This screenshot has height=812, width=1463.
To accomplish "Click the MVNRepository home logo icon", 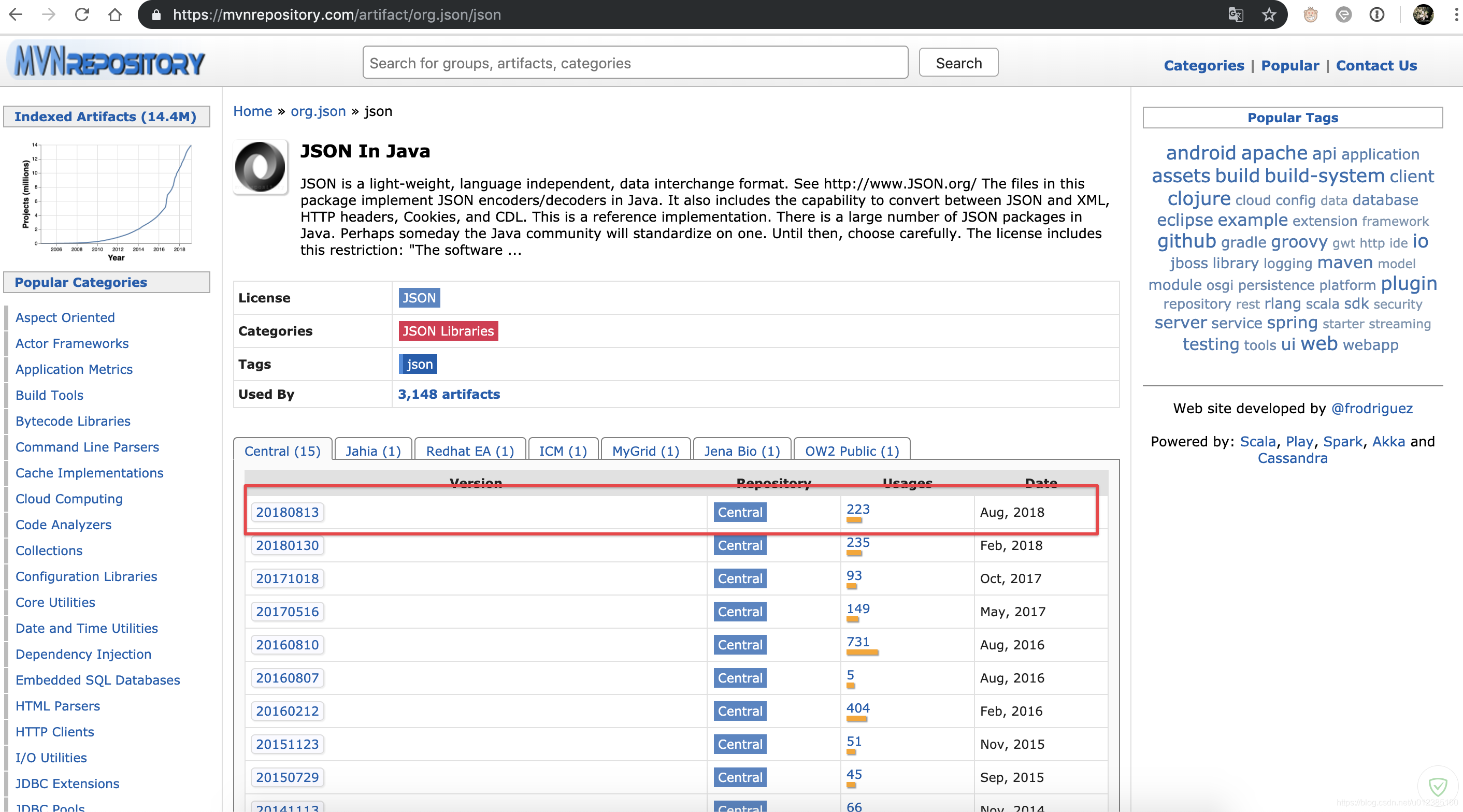I will tap(108, 62).
